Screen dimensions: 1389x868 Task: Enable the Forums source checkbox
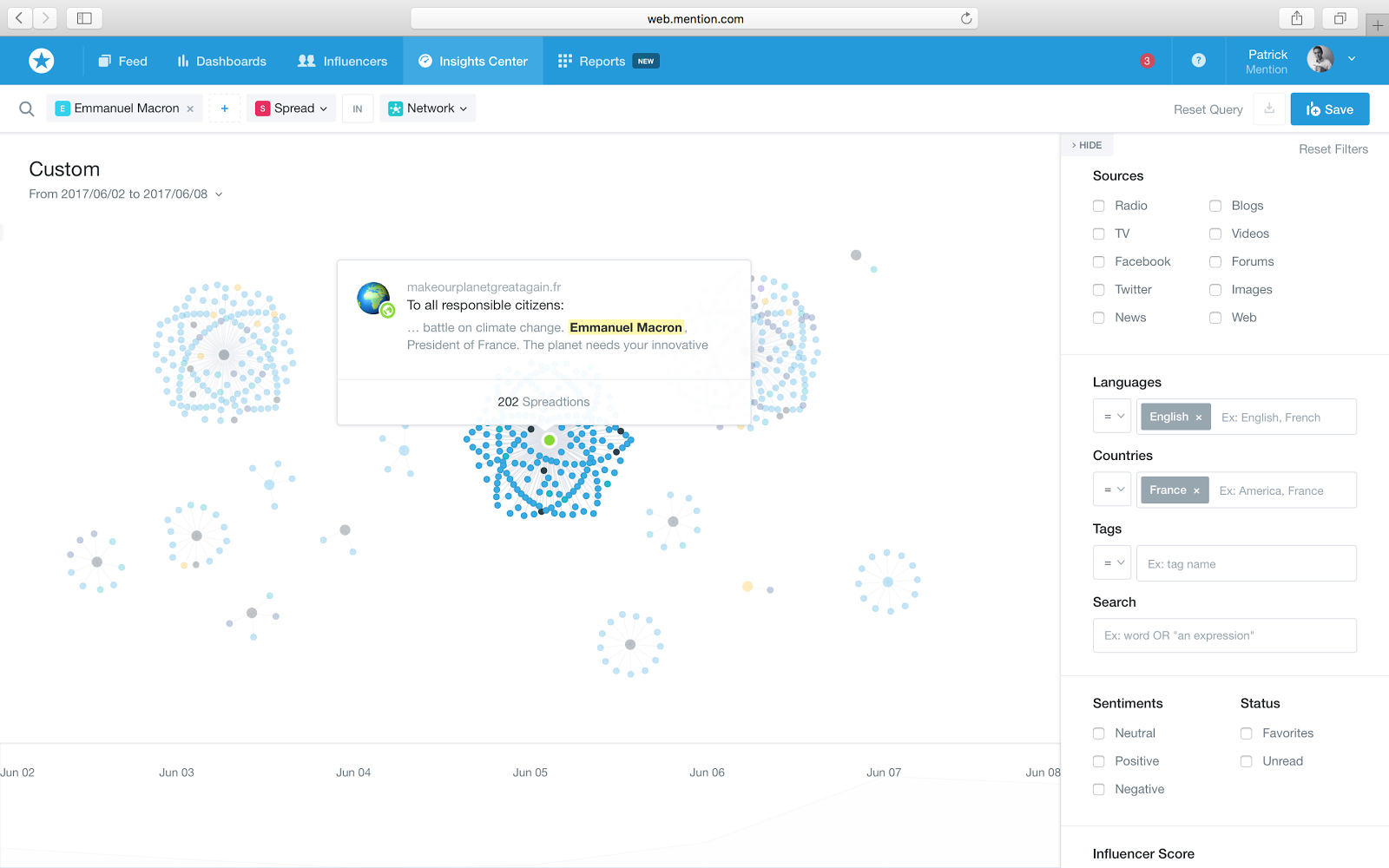[1215, 261]
